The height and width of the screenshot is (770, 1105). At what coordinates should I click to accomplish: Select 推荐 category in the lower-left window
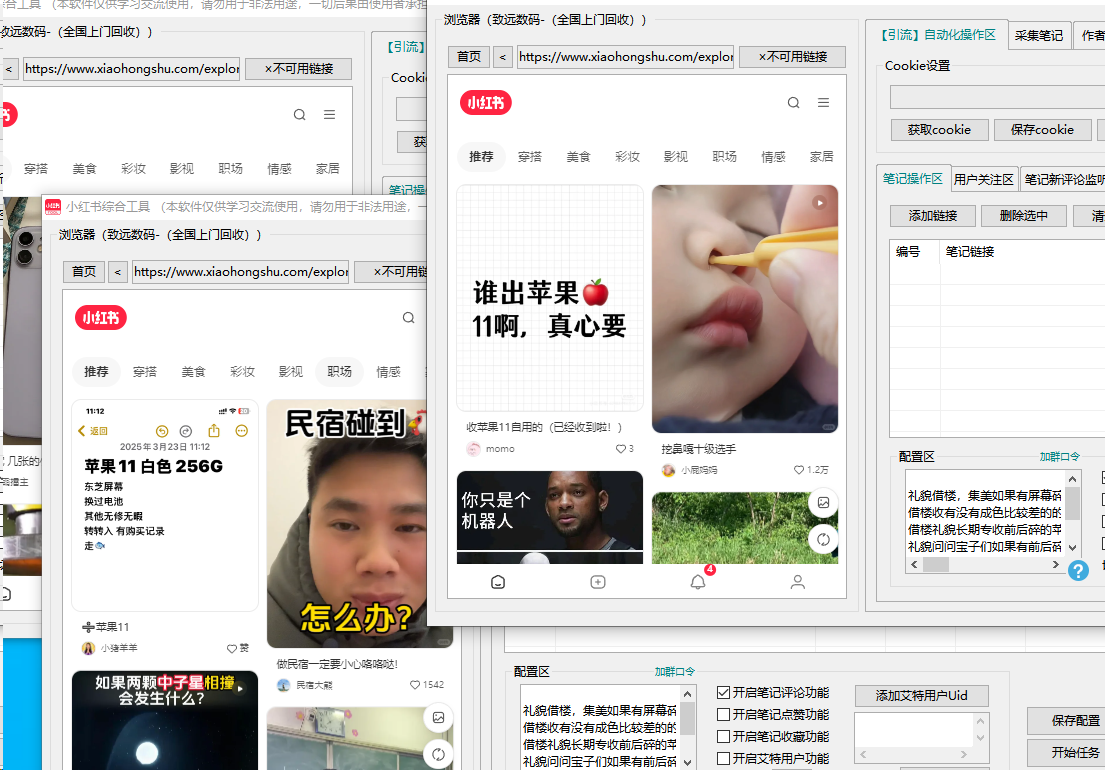[97, 371]
